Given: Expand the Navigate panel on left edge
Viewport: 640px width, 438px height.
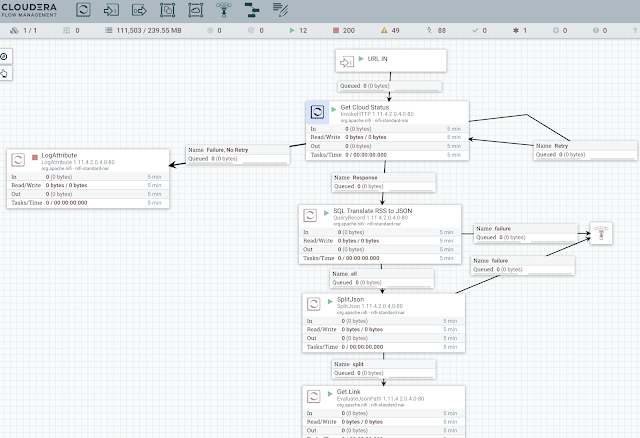Looking at the screenshot, I should point(5,56).
